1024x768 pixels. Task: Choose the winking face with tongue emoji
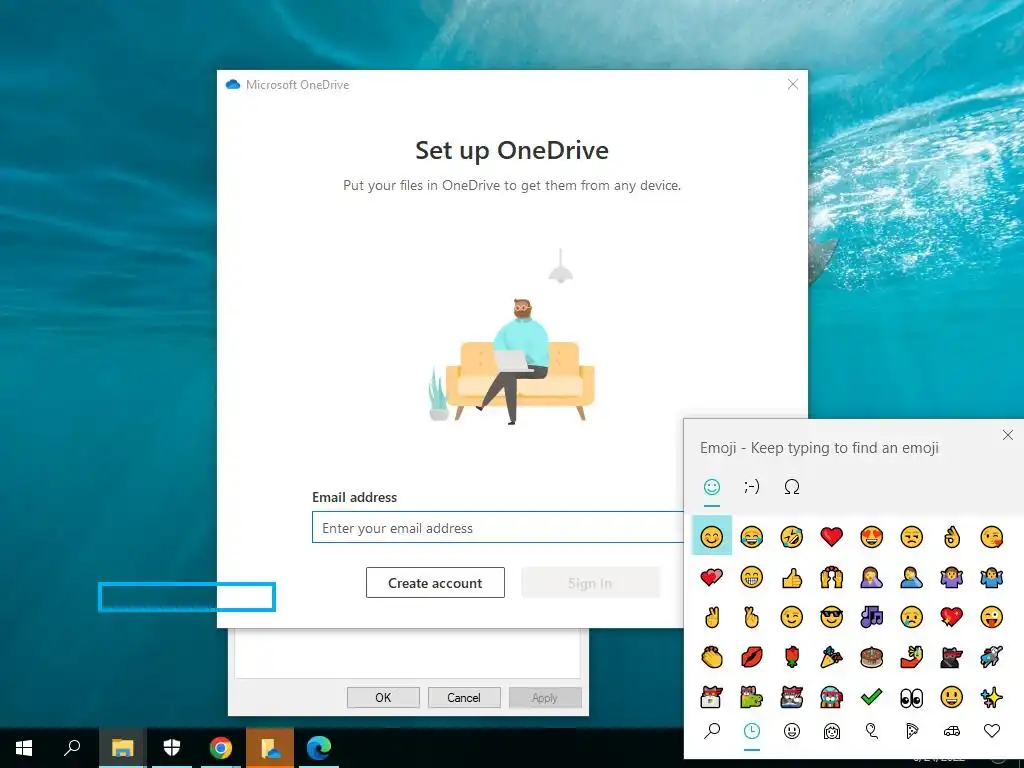coord(991,617)
